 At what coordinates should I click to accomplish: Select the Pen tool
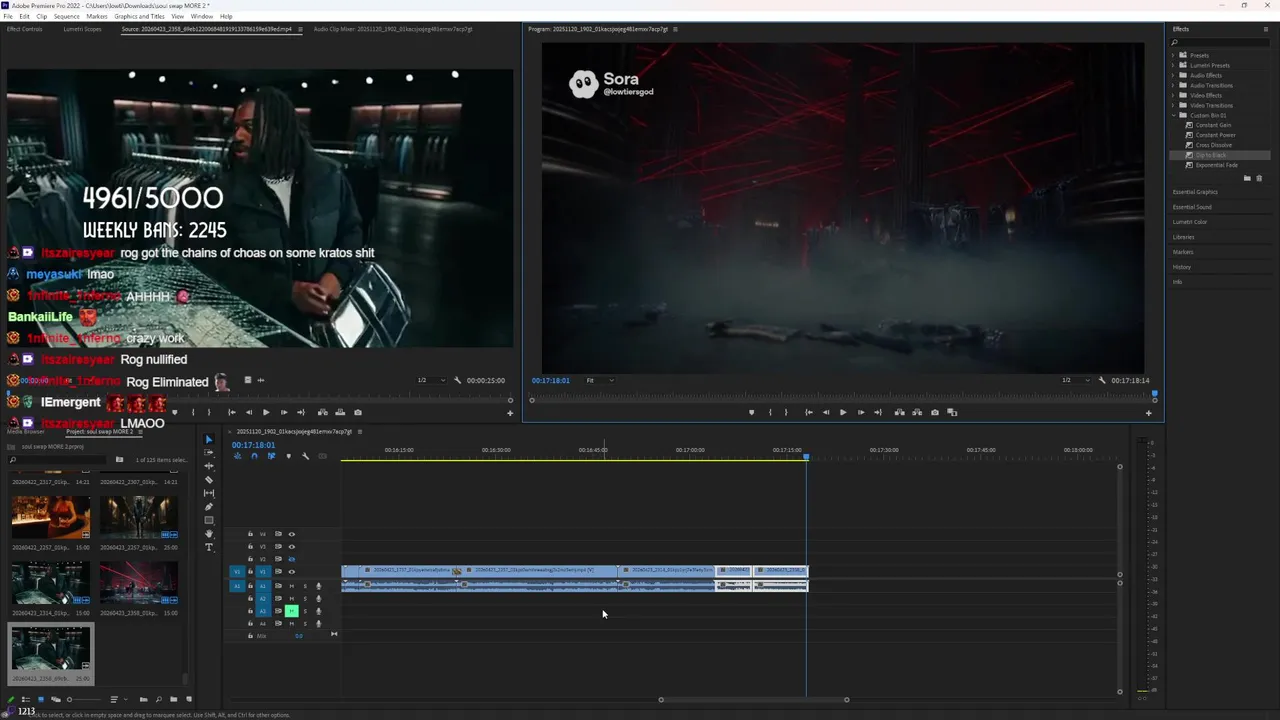[209, 507]
